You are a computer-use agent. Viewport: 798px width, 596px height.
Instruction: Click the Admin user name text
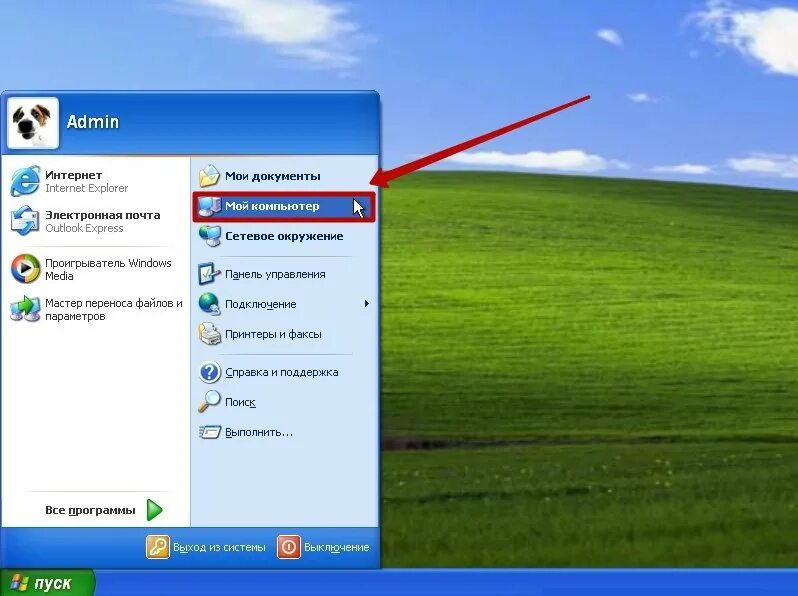(x=93, y=122)
